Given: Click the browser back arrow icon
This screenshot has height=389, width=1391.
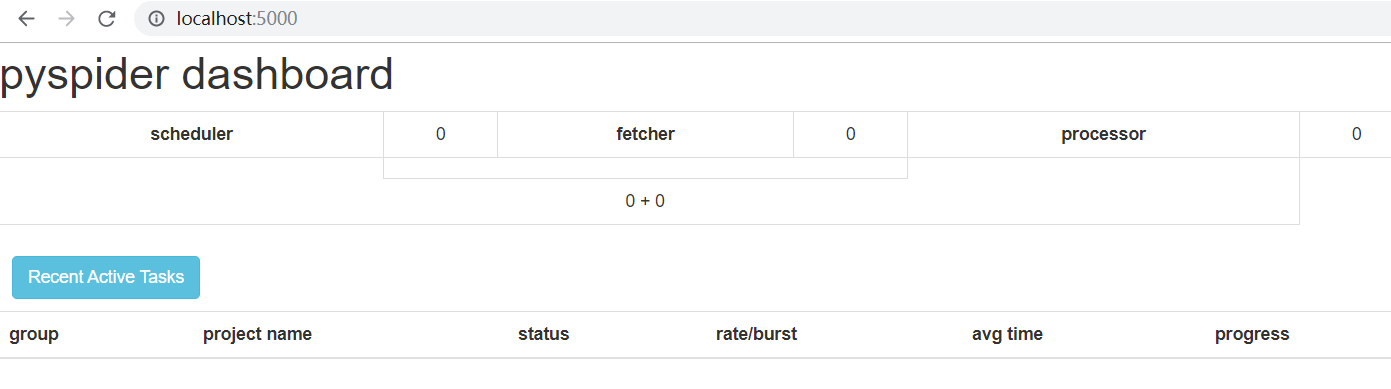Looking at the screenshot, I should point(27,18).
